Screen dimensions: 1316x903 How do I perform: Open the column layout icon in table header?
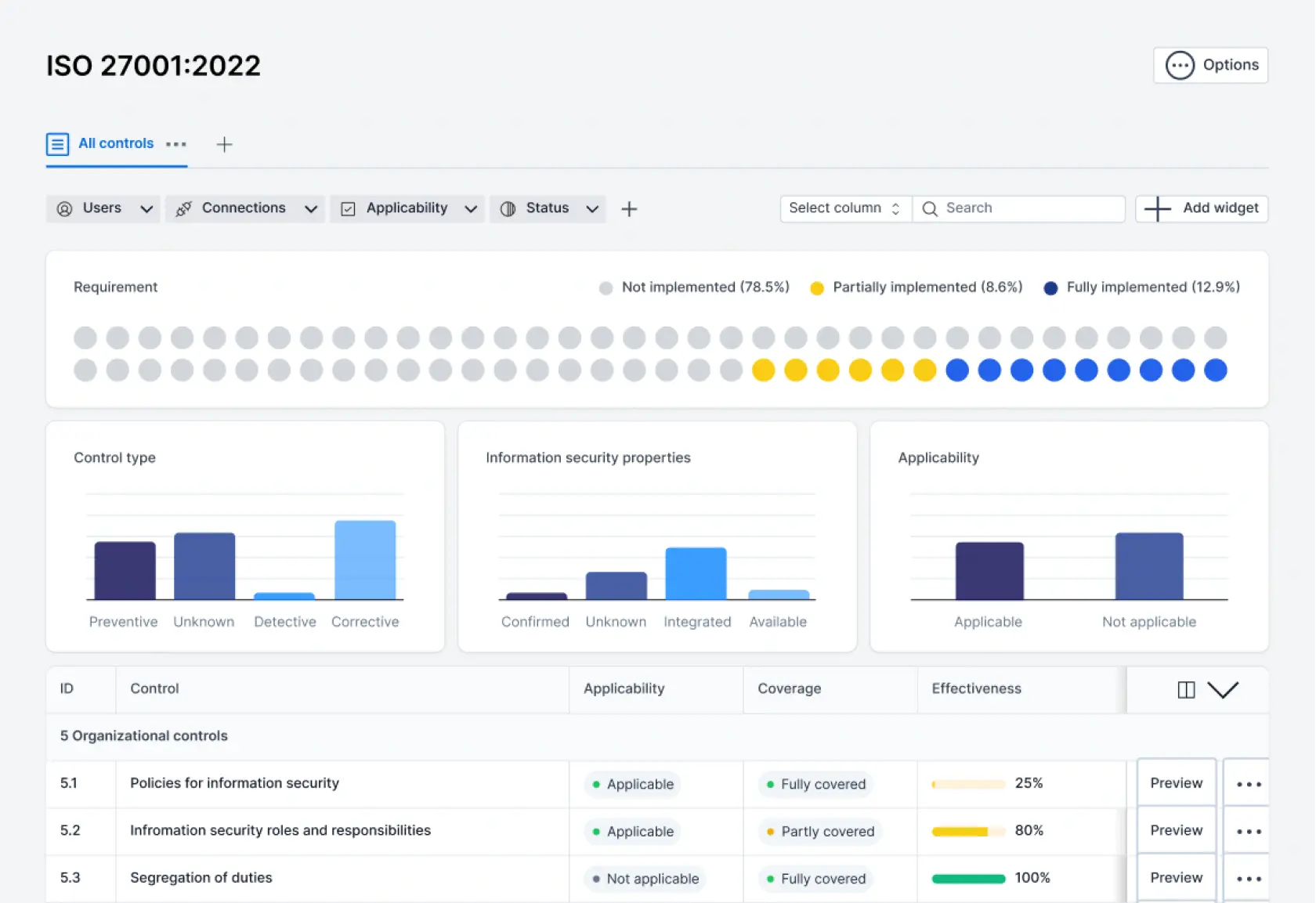[1186, 689]
